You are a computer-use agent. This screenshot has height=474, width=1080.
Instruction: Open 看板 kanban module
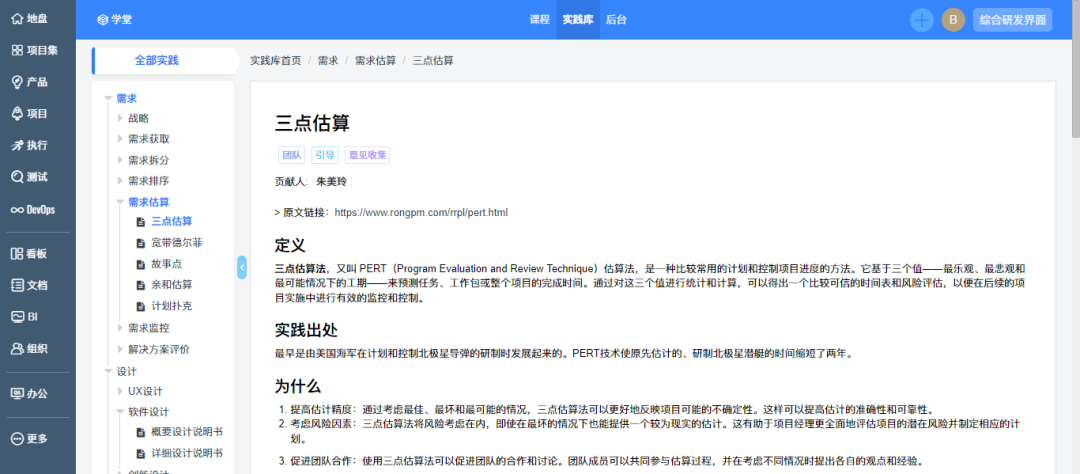click(x=30, y=254)
